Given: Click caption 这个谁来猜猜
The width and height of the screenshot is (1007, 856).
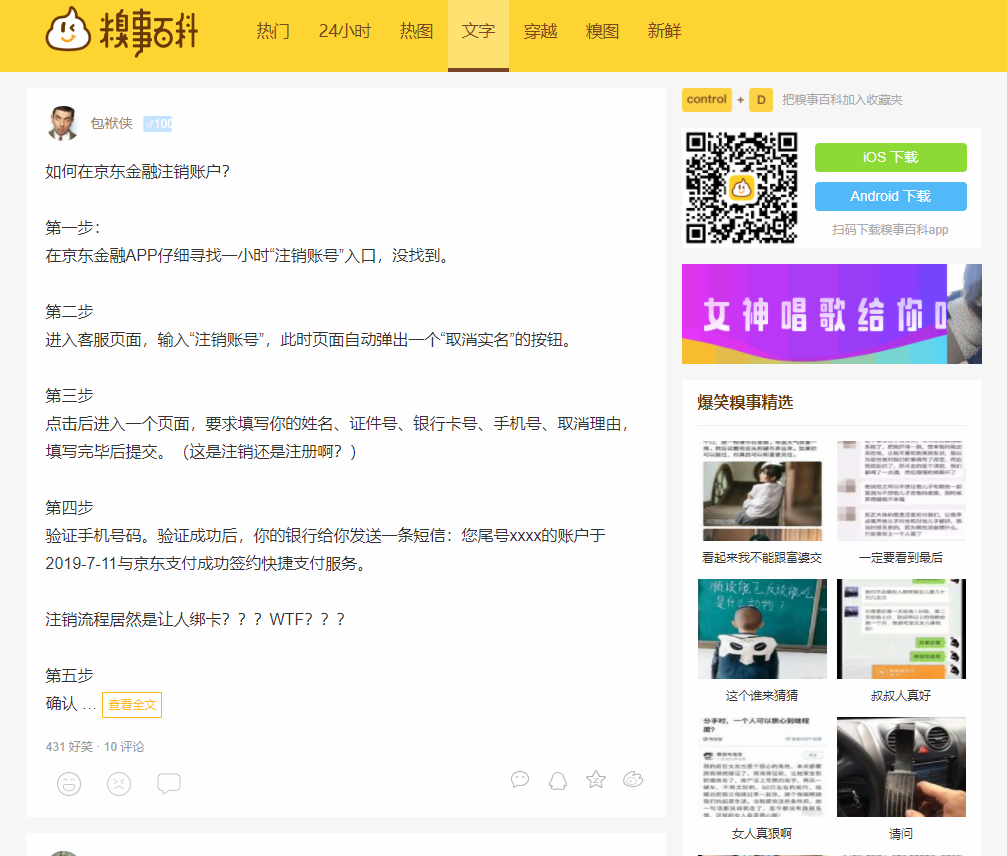Looking at the screenshot, I should point(762,695).
